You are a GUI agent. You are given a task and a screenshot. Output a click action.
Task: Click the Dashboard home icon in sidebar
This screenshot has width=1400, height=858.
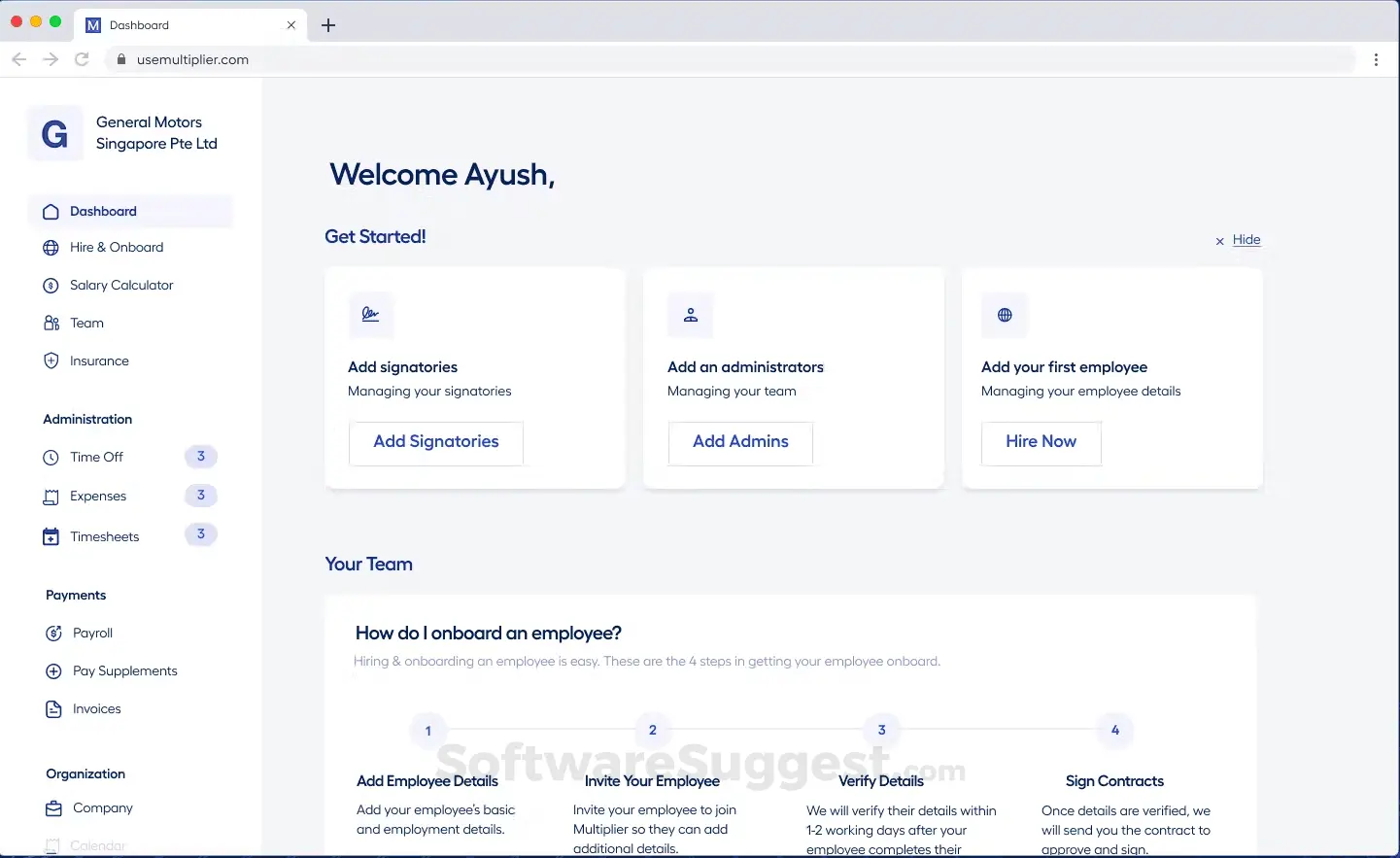(x=51, y=212)
